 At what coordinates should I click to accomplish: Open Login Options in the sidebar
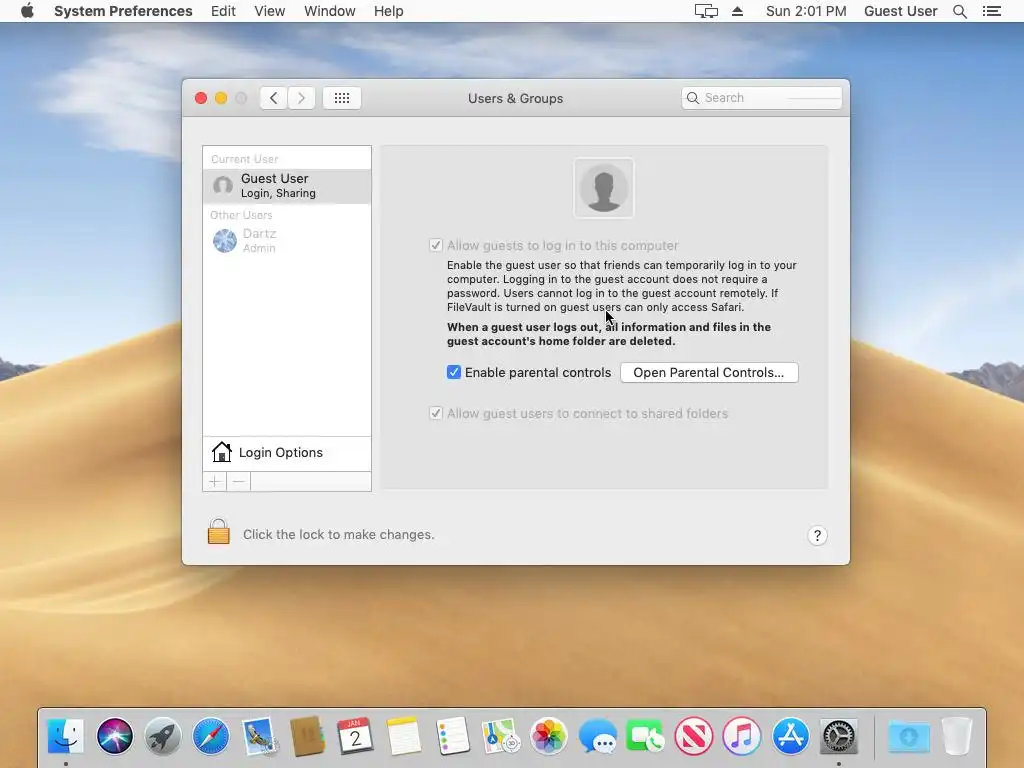click(x=287, y=453)
